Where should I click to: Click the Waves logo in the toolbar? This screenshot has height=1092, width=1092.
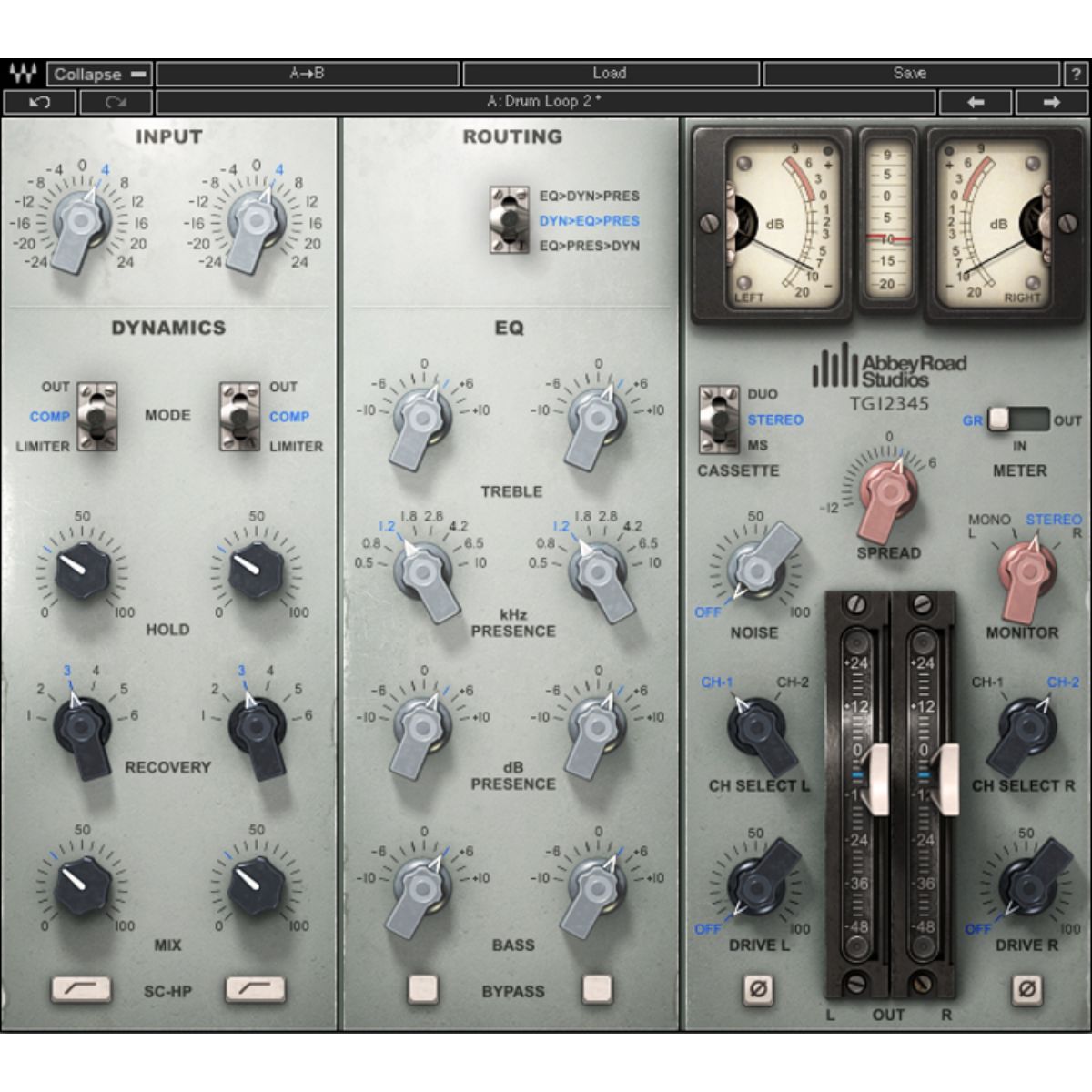(25, 73)
